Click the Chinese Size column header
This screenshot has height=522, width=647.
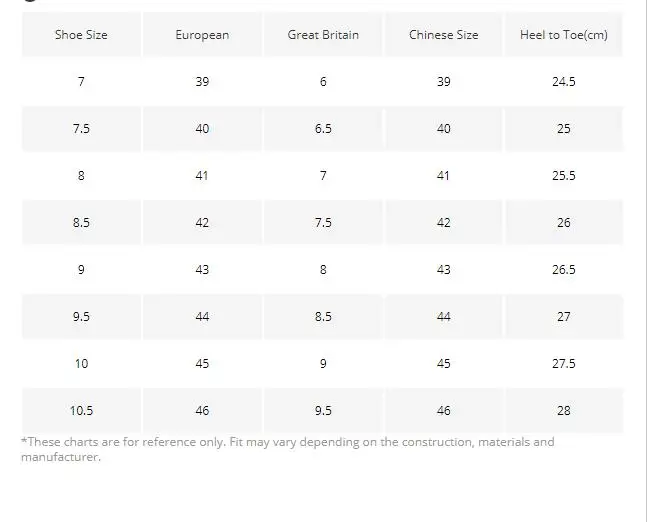coord(443,35)
